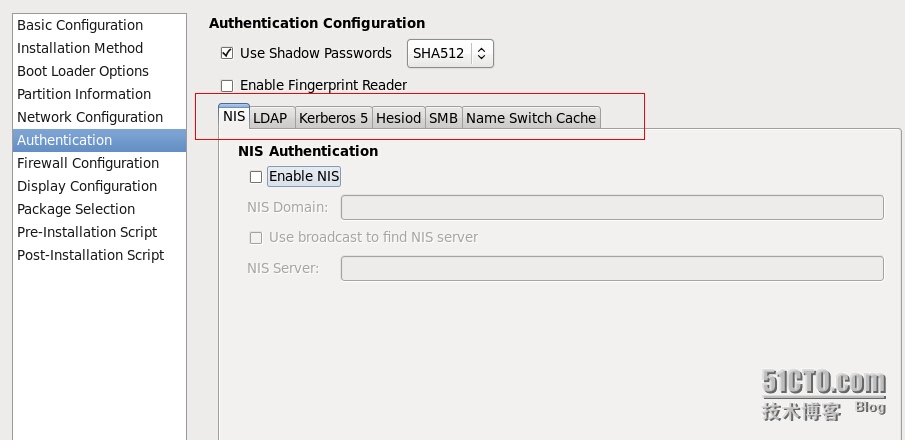Open the SHA512 hash algorithm dropdown

450,54
